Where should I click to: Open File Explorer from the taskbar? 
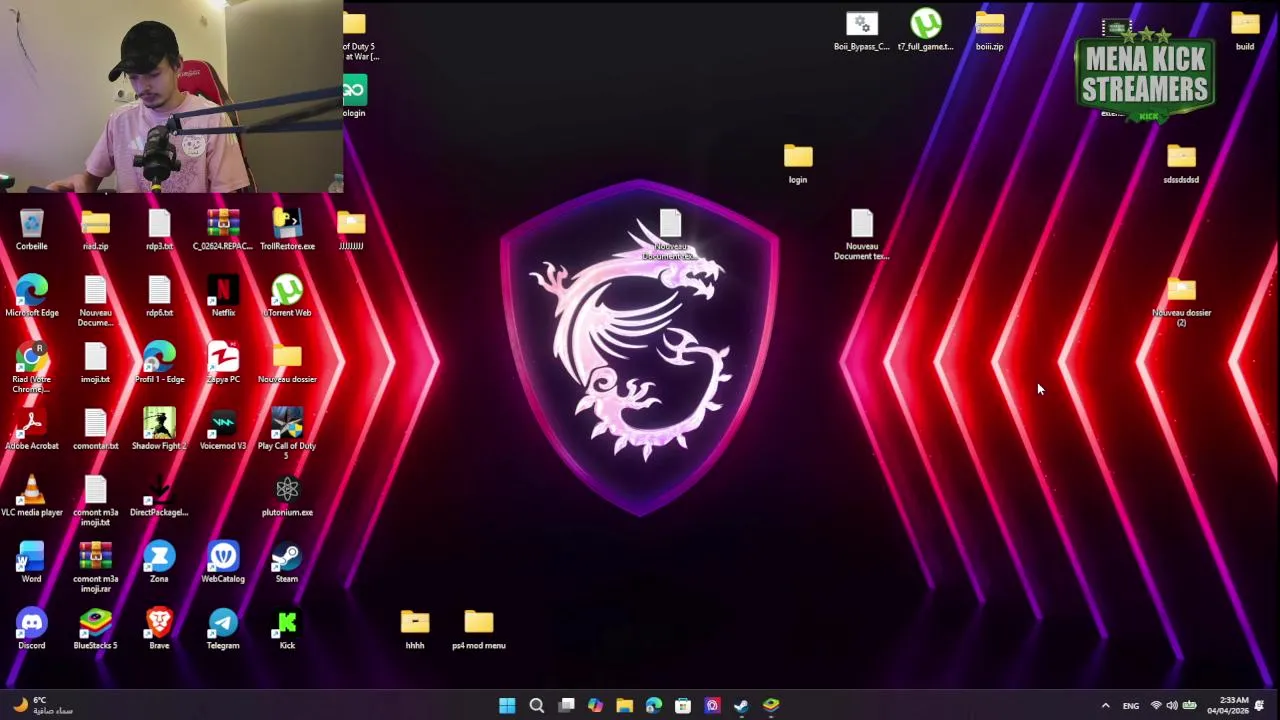[x=624, y=706]
